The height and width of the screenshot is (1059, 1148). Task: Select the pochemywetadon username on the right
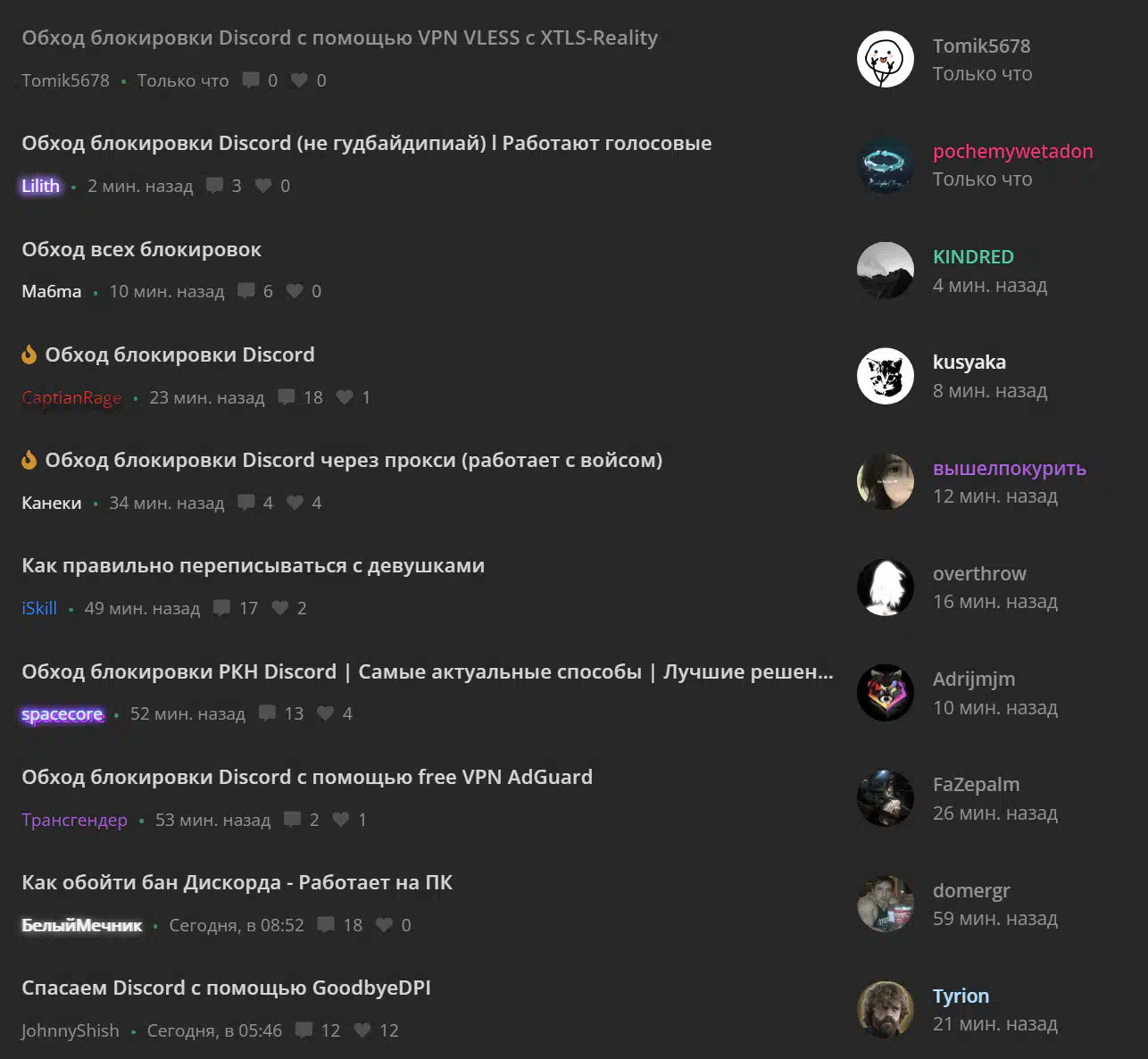pos(1013,151)
